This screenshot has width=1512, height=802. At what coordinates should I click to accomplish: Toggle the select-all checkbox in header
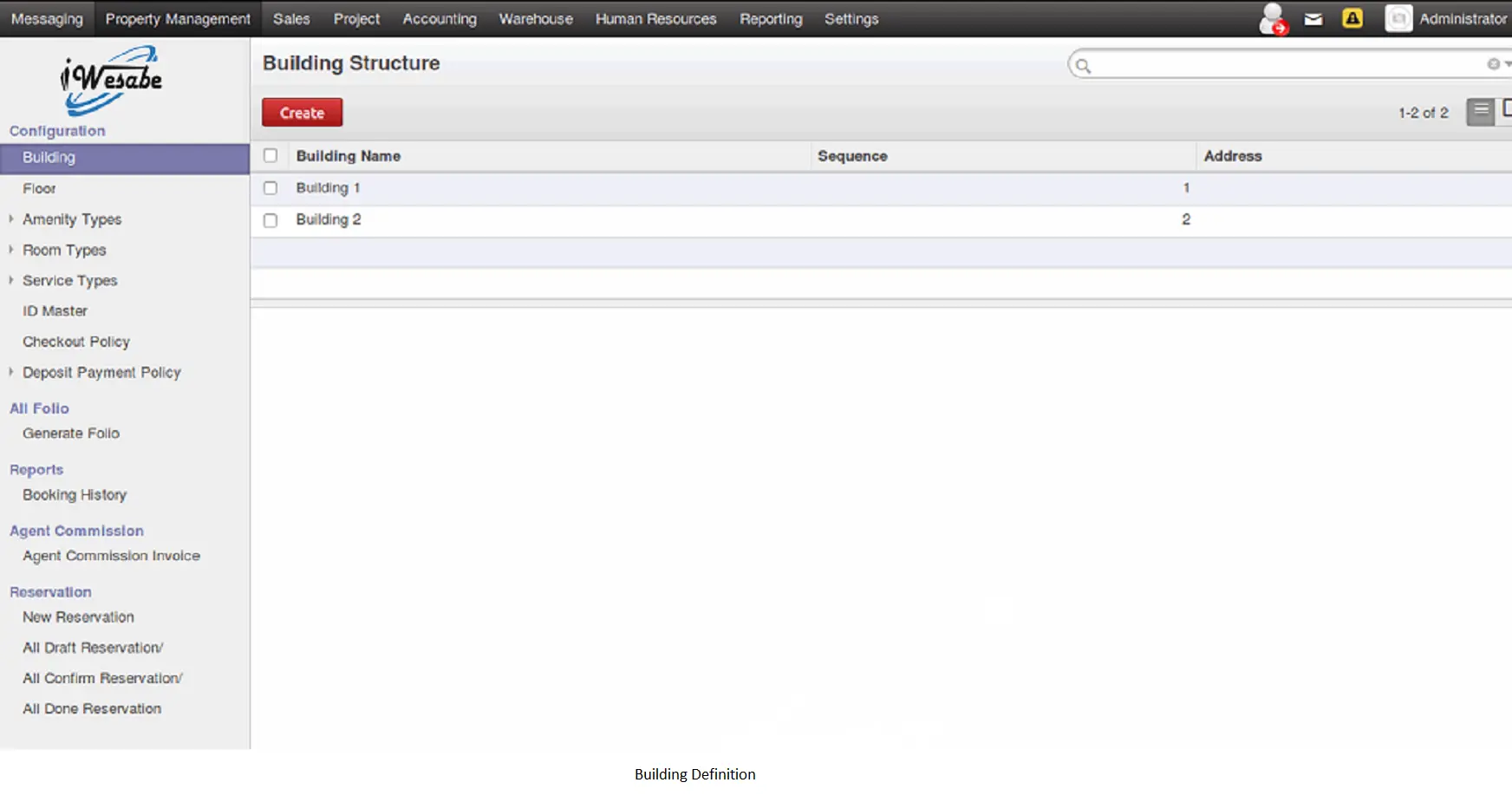tap(270, 156)
